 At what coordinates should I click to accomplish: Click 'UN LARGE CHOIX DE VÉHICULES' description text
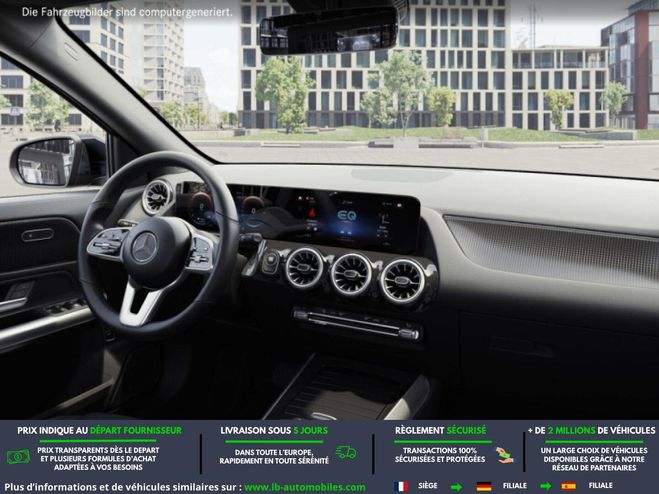tap(594, 459)
